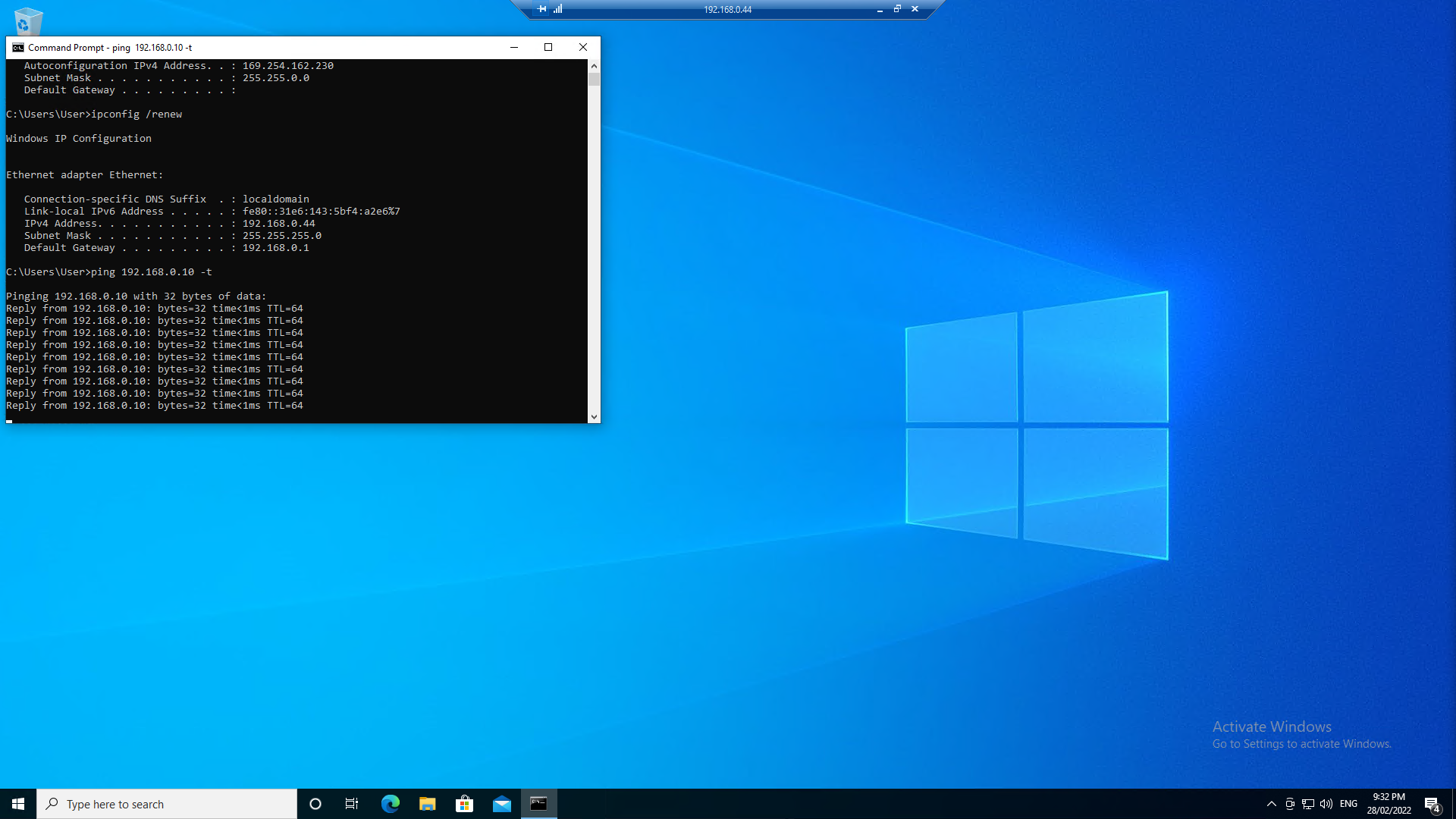Click the Meet Now camera tray icon
The height and width of the screenshot is (819, 1456).
(1290, 804)
